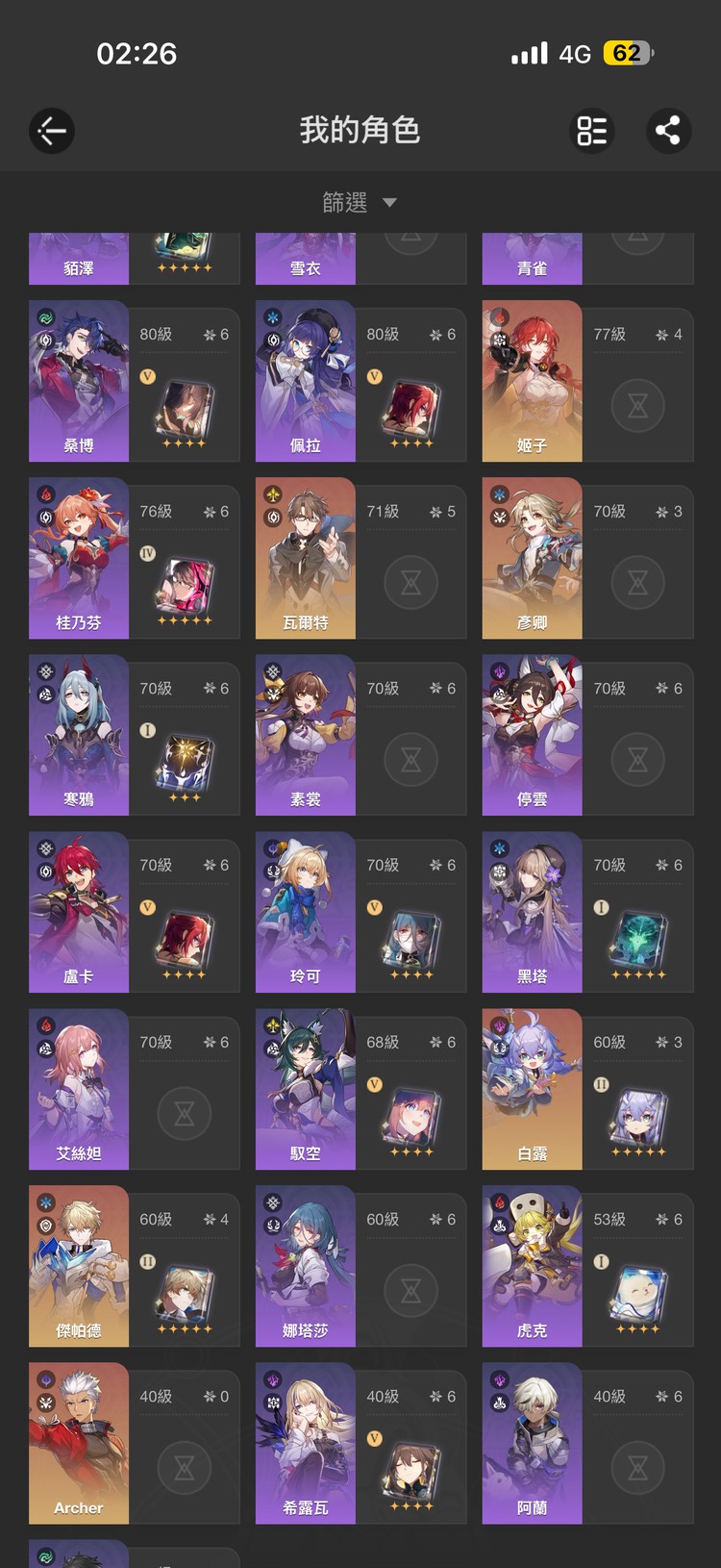Open 虎克 light cone icon
The height and width of the screenshot is (1568, 721).
[x=638, y=1293]
